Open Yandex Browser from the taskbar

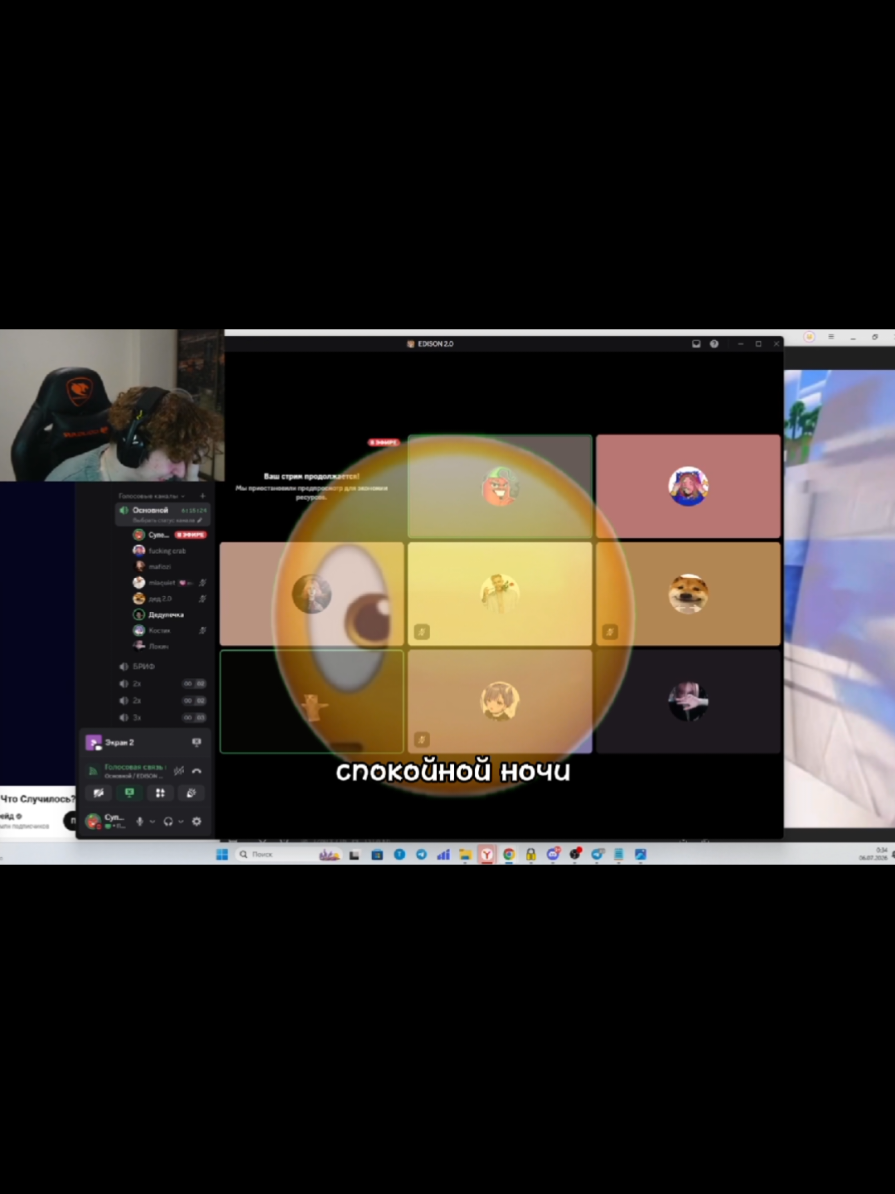(x=486, y=854)
